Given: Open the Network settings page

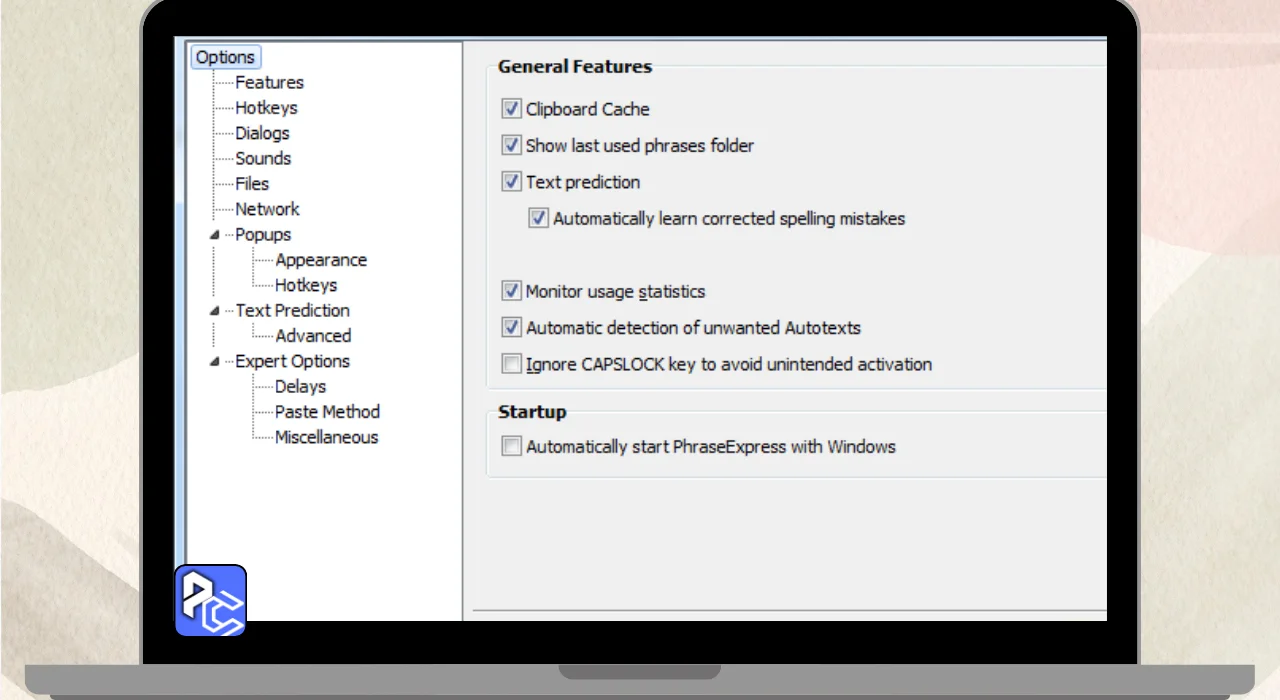Looking at the screenshot, I should (267, 209).
